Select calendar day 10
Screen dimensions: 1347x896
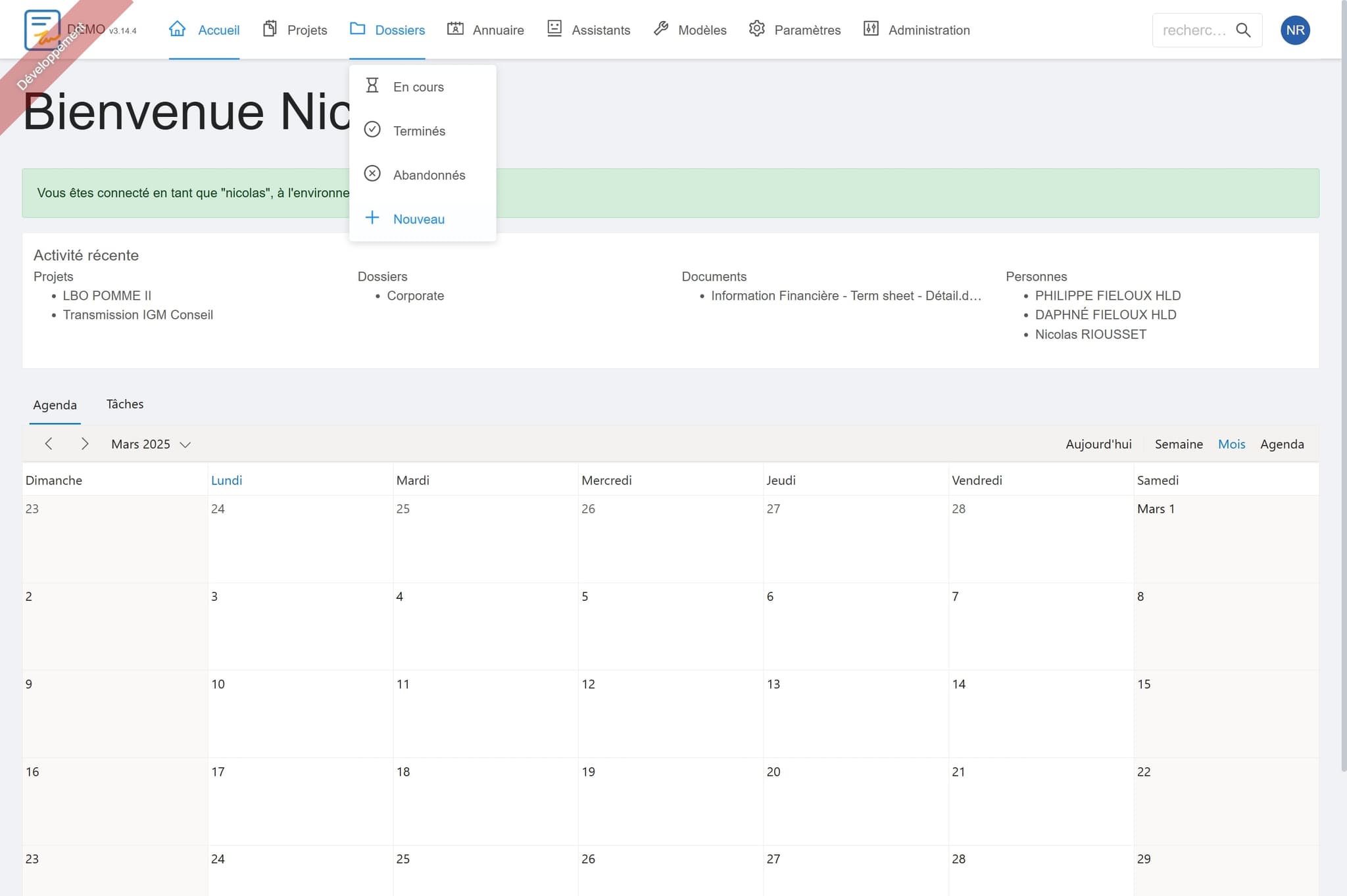[x=300, y=714]
